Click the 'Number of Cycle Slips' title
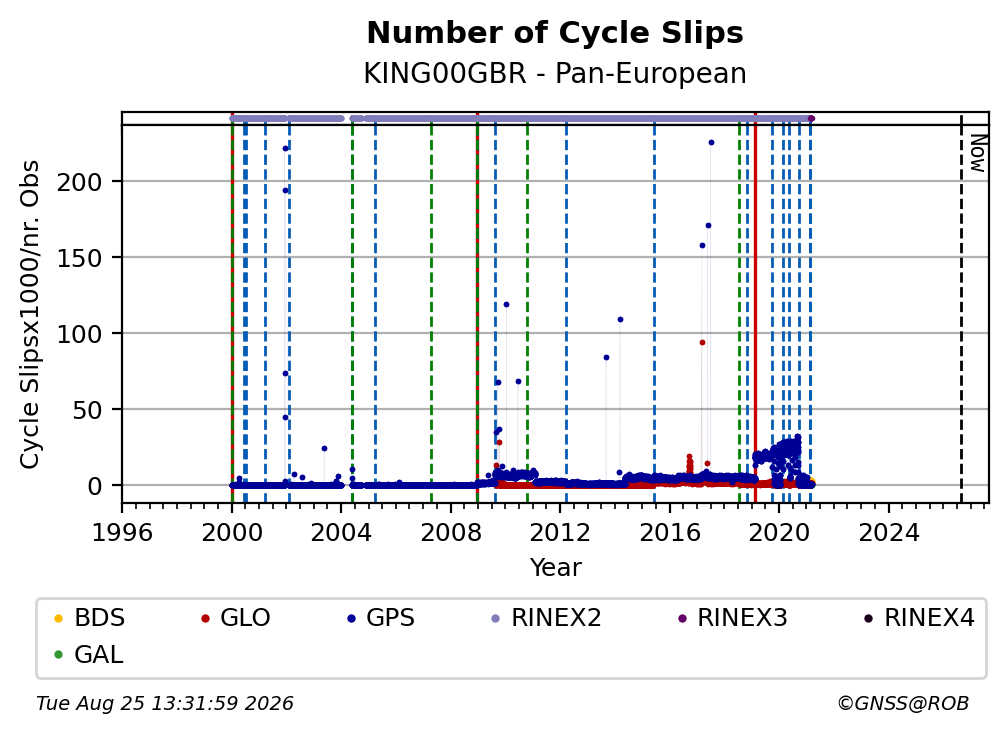This screenshot has width=1008, height=734. click(x=555, y=33)
